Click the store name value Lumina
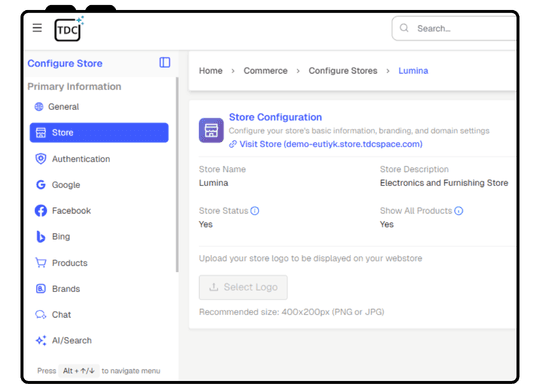The height and width of the screenshot is (384, 540). pos(213,183)
